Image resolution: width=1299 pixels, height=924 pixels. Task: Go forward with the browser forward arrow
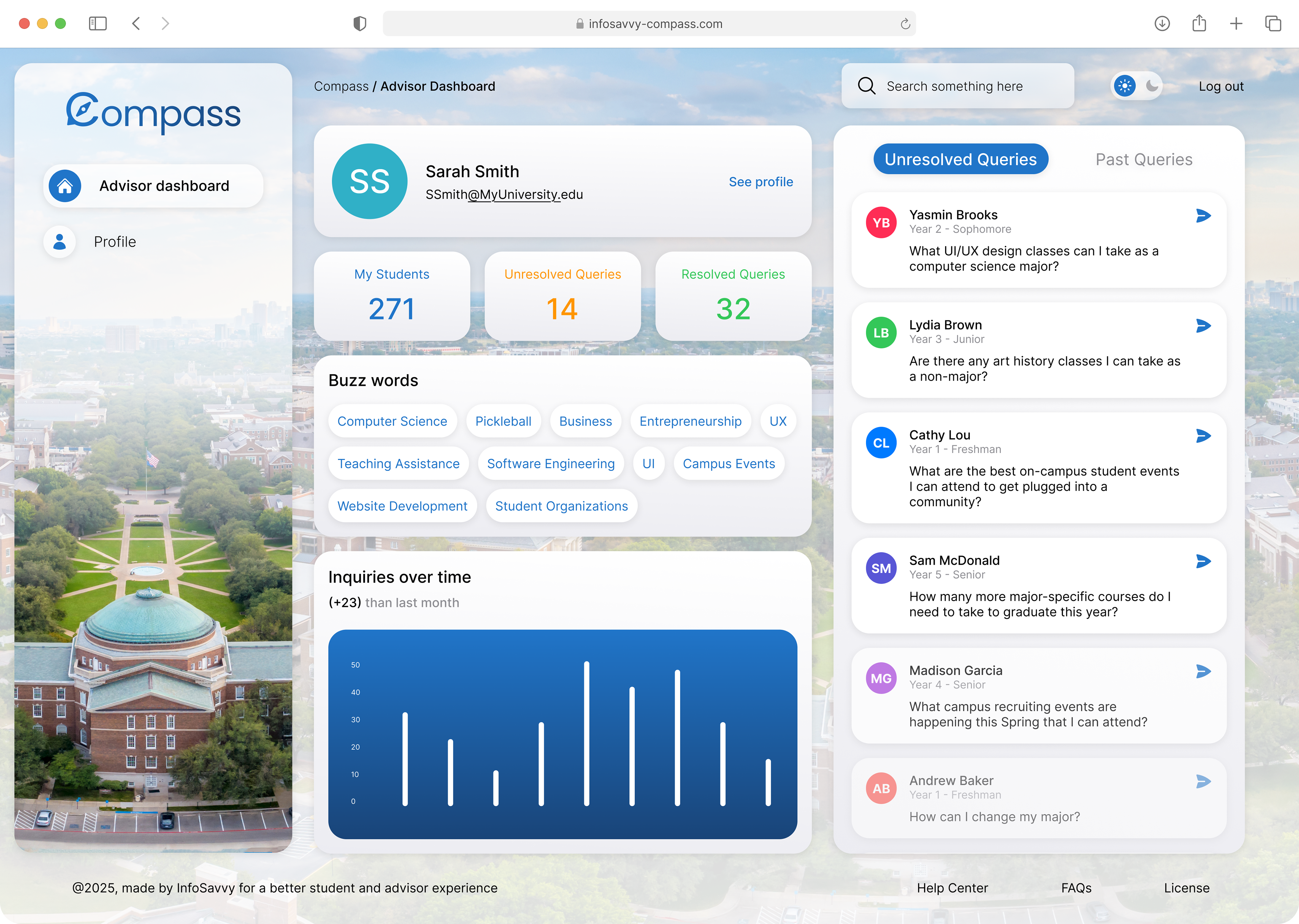(x=165, y=23)
